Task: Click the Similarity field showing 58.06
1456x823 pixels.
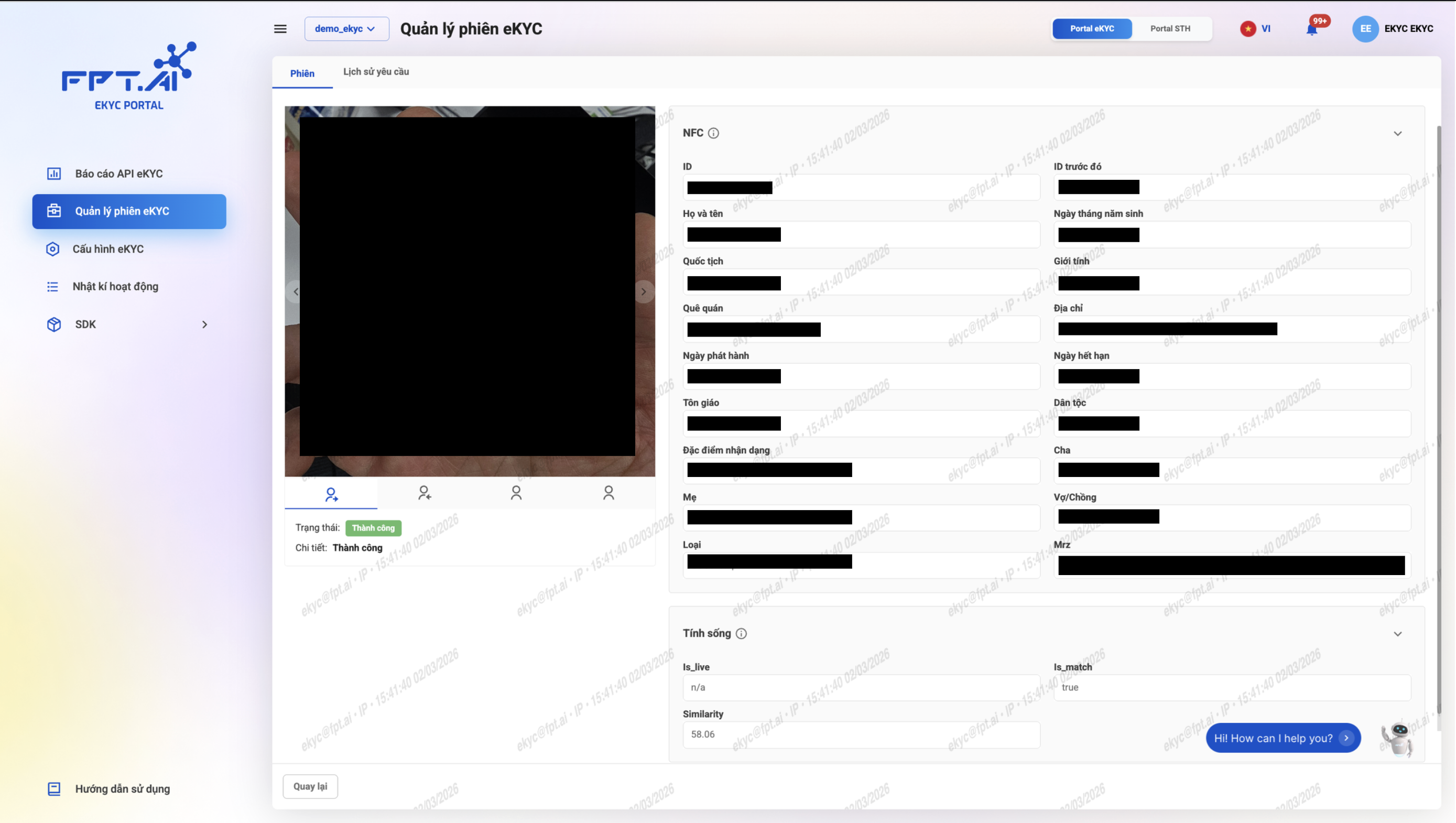Action: 862,735
